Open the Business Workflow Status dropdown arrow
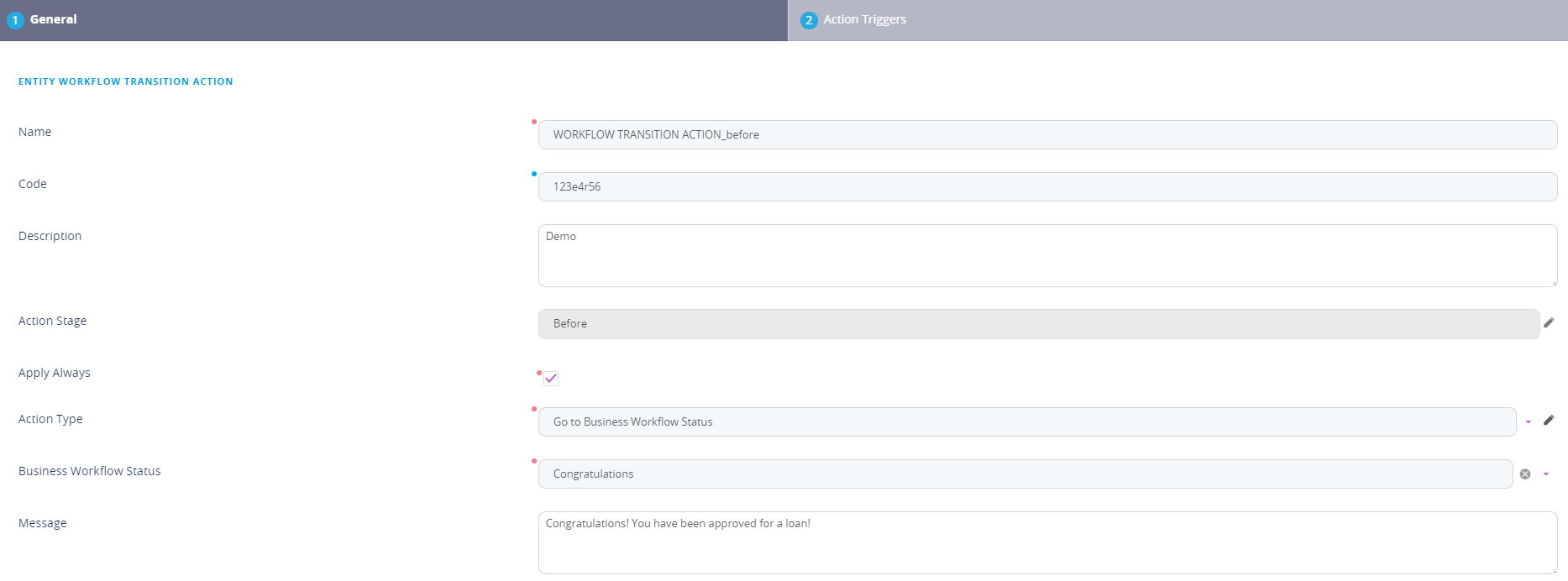The height and width of the screenshot is (581, 1568). click(1545, 474)
